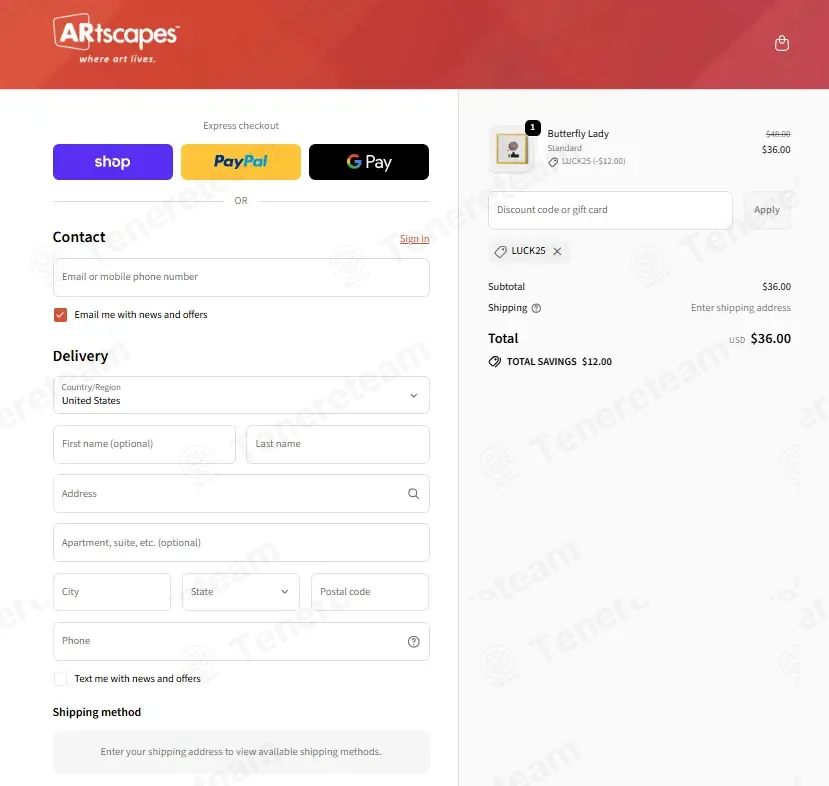Open the shopping bag cart icon
The width and height of the screenshot is (829, 786).
(x=781, y=43)
